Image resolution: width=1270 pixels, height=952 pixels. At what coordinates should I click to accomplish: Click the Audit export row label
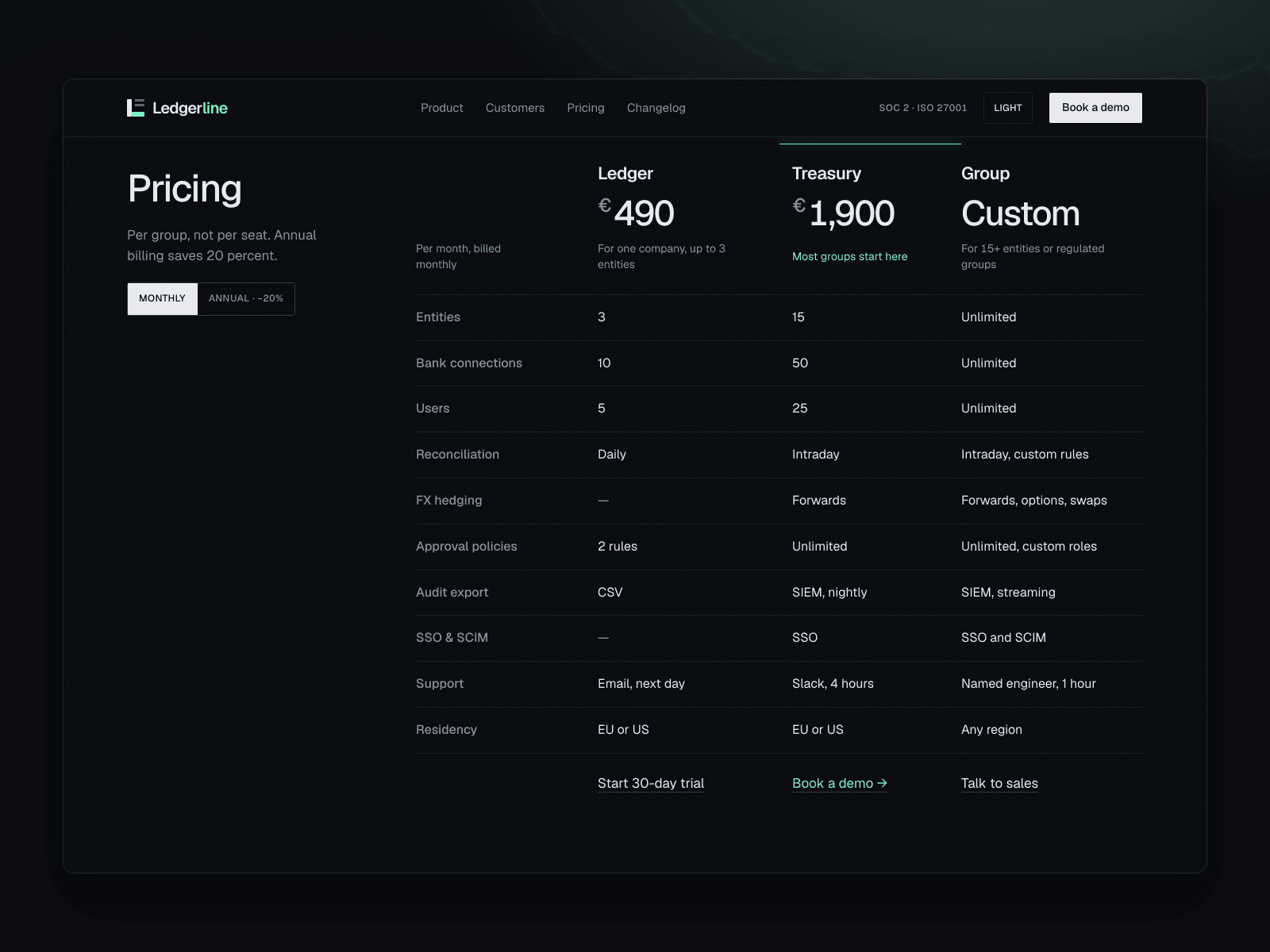click(452, 593)
